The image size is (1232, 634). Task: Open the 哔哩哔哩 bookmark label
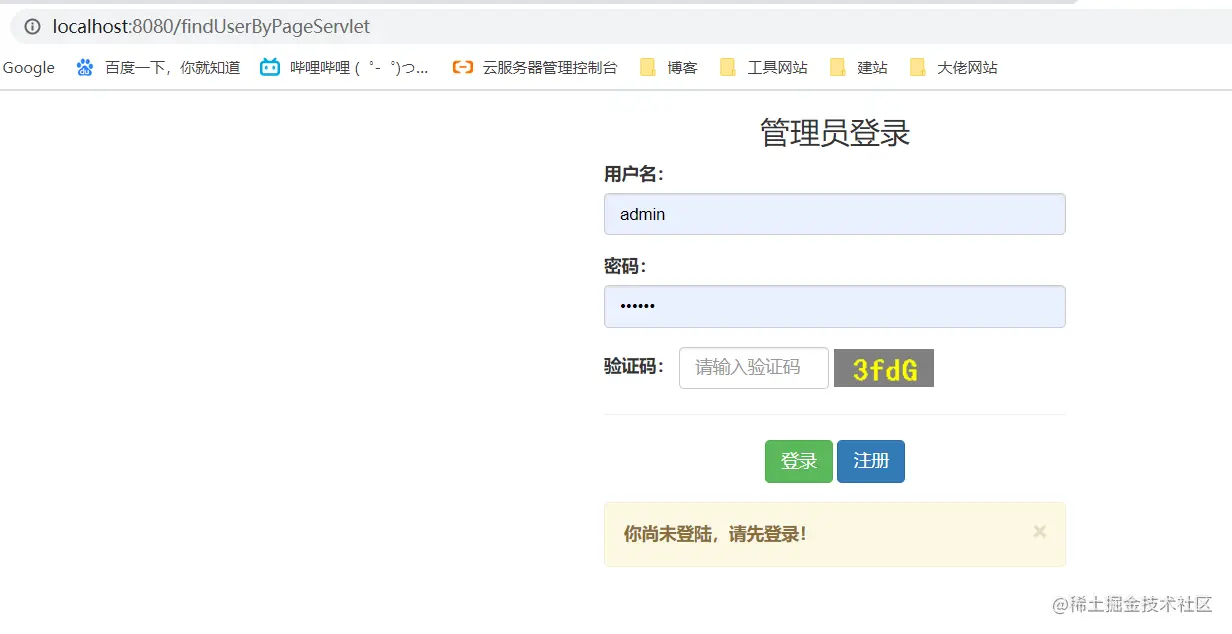(x=359, y=68)
